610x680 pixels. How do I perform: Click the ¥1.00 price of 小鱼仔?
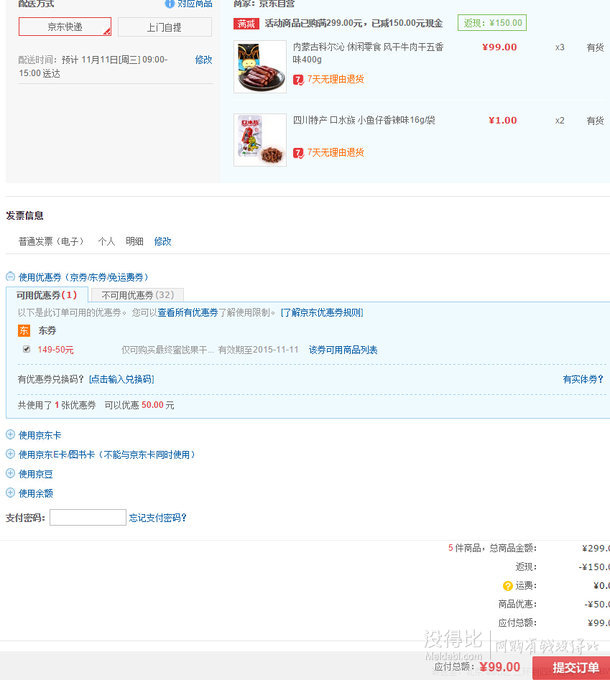[x=503, y=121]
